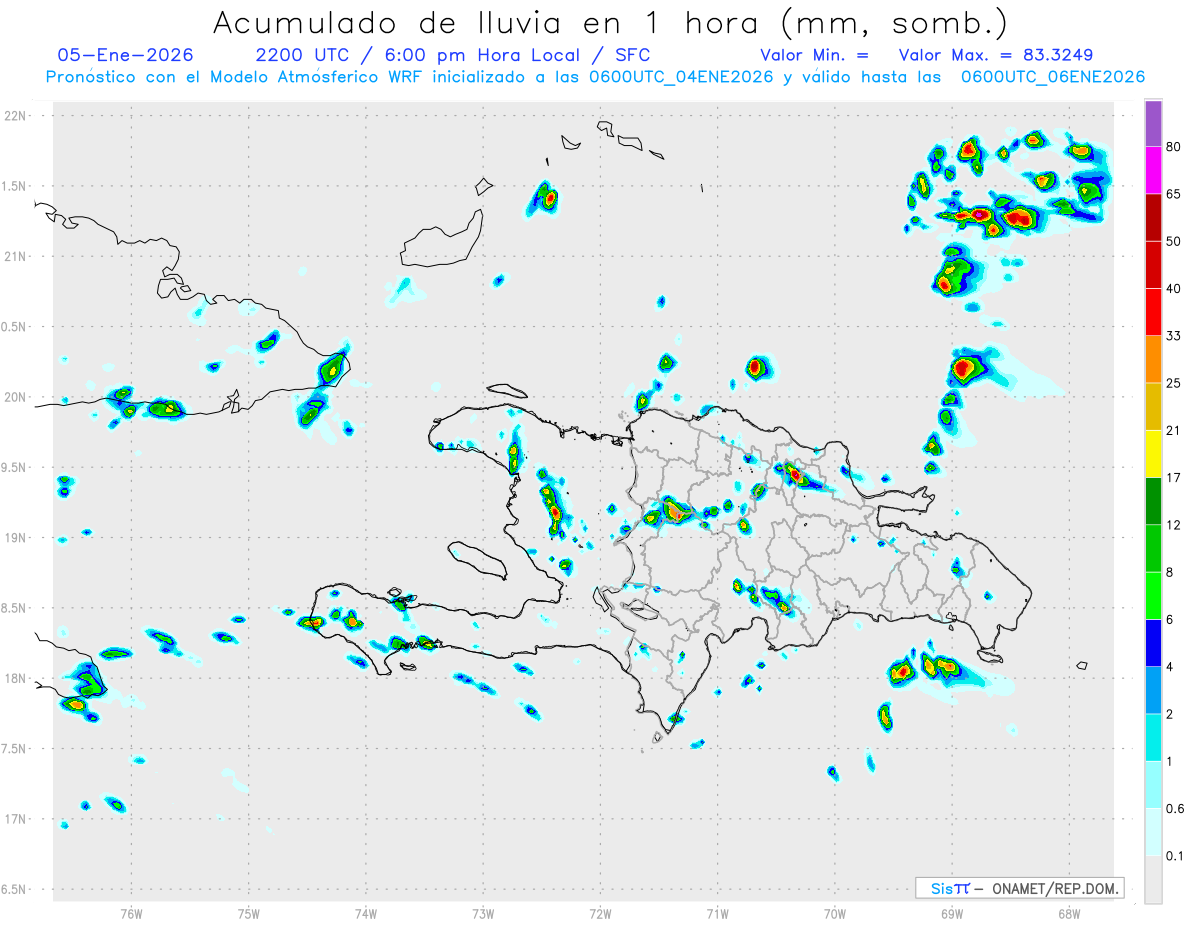Click the '0.6' label on the color scale

click(x=1175, y=808)
